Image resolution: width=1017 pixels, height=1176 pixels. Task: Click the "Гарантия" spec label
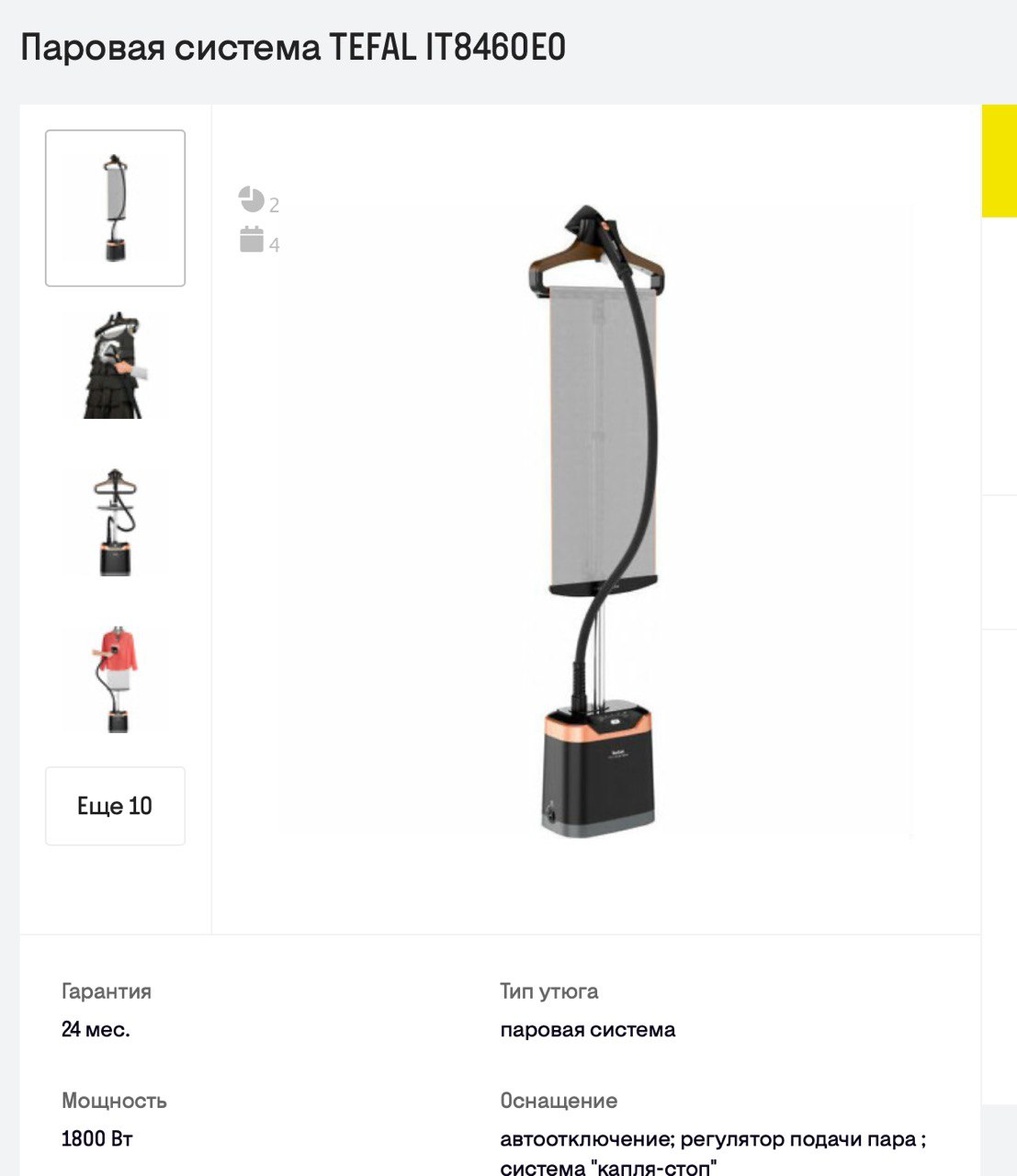click(107, 991)
